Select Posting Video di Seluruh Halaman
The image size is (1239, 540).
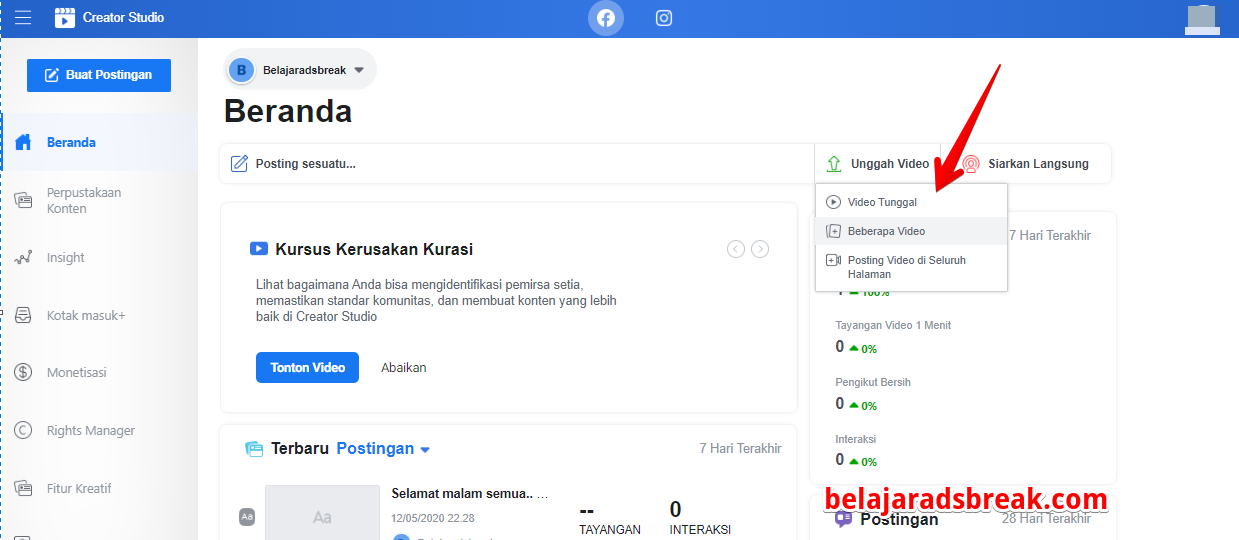911,267
